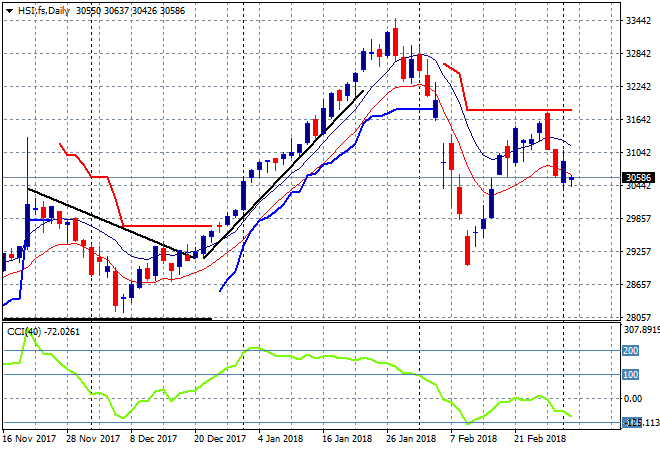Click the 8 Dec 2017 date label
Screen dimensions: 660x450
coord(153,439)
